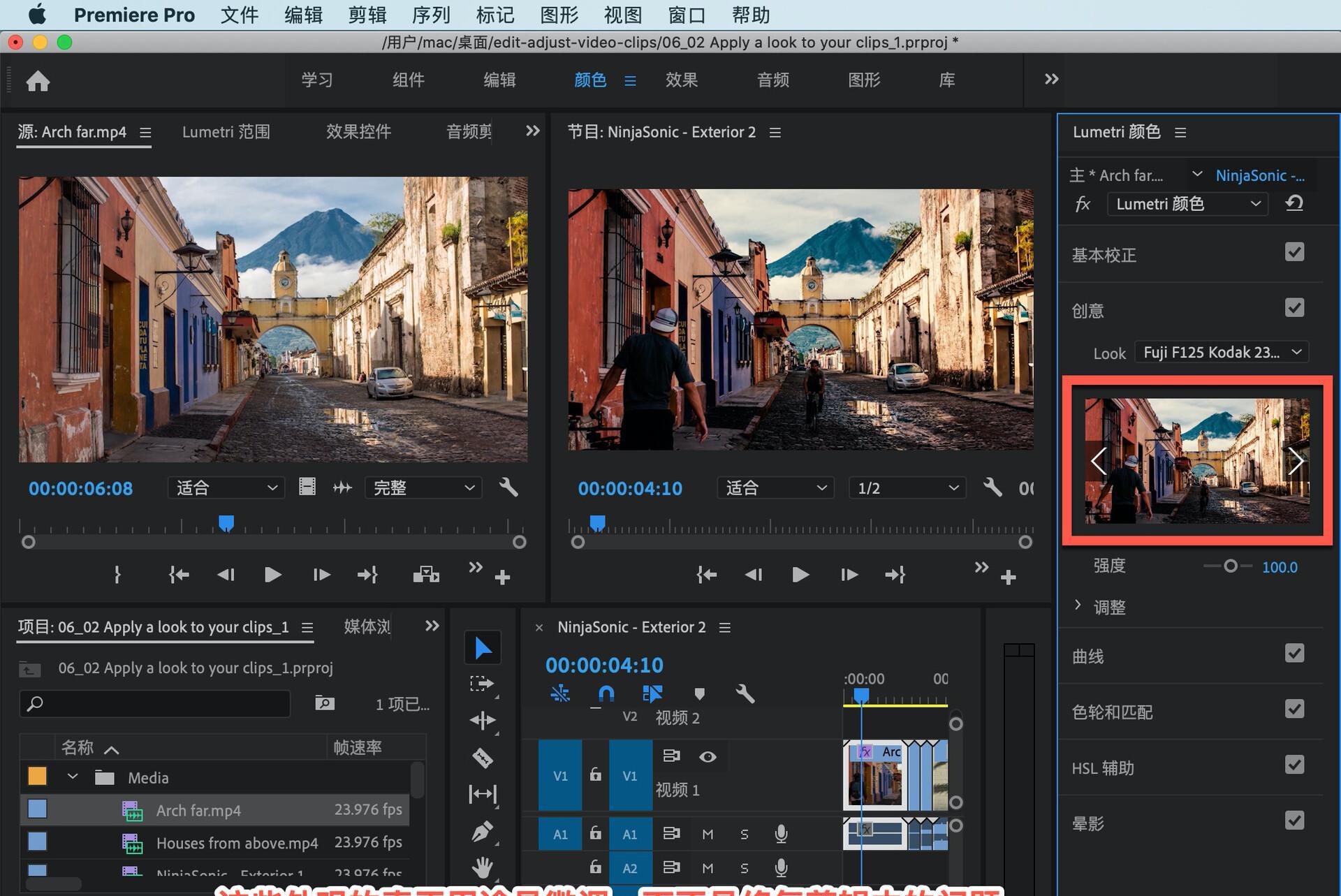Play the Program monitor sequence
1341x896 pixels.
coord(800,575)
